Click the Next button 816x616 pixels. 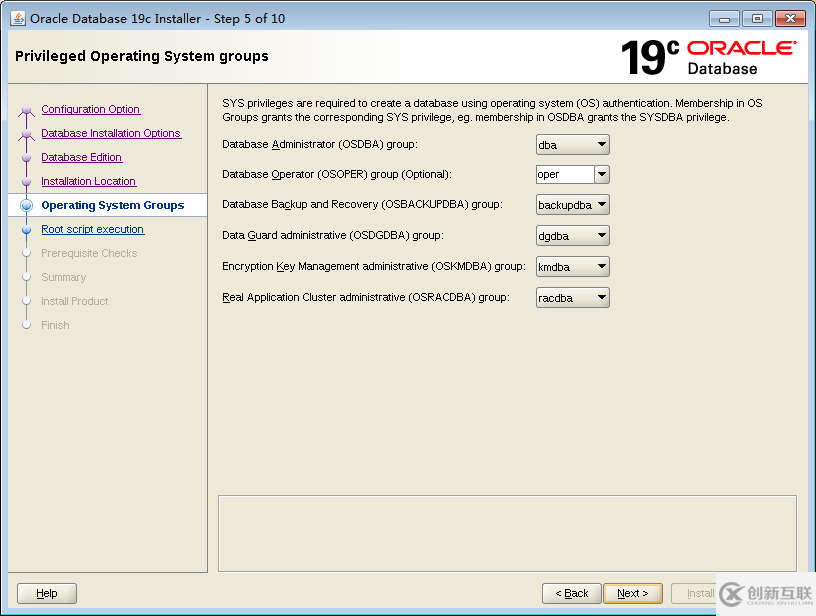tap(633, 593)
